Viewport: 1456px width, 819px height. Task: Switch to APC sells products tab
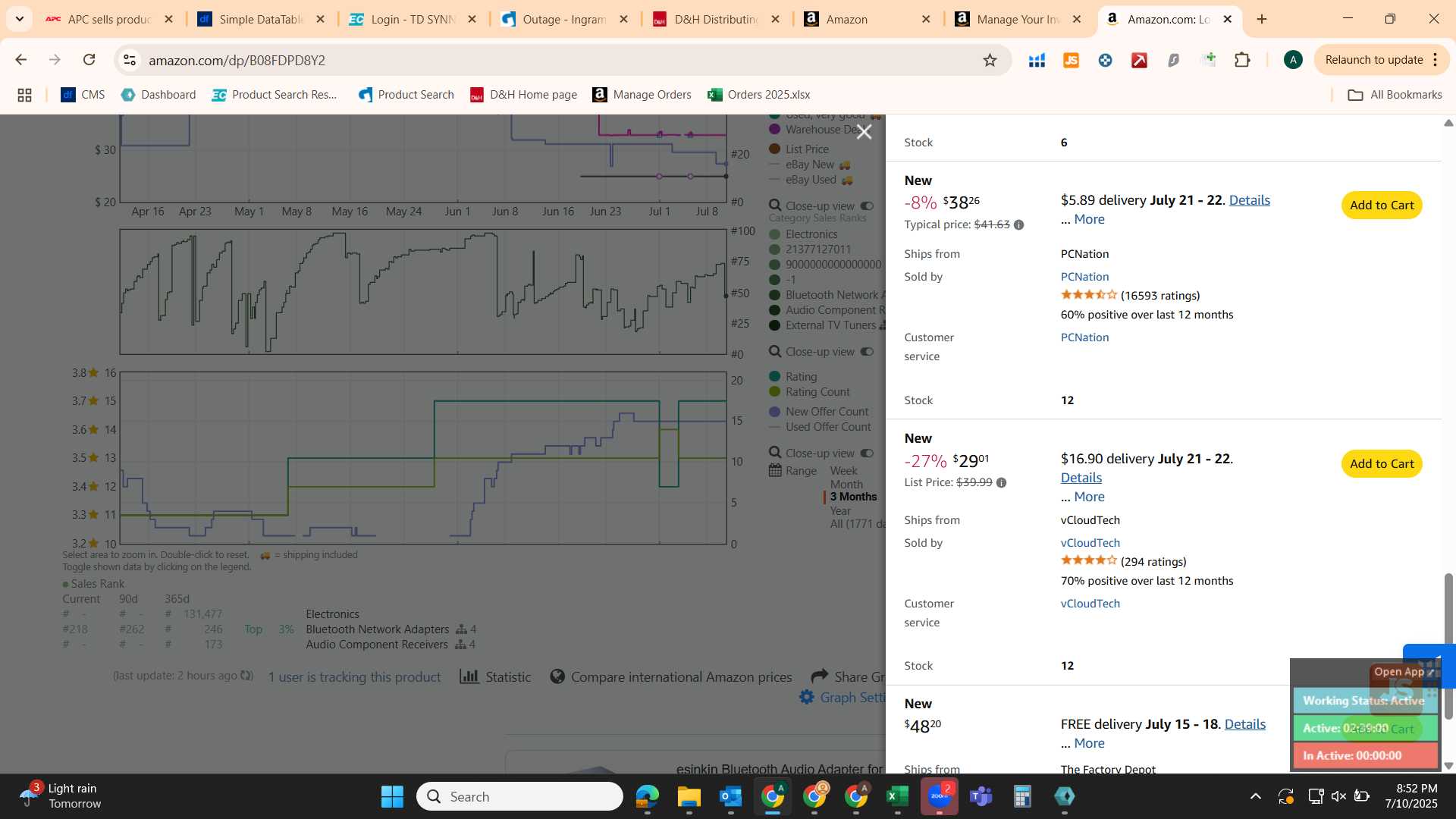tap(110, 19)
